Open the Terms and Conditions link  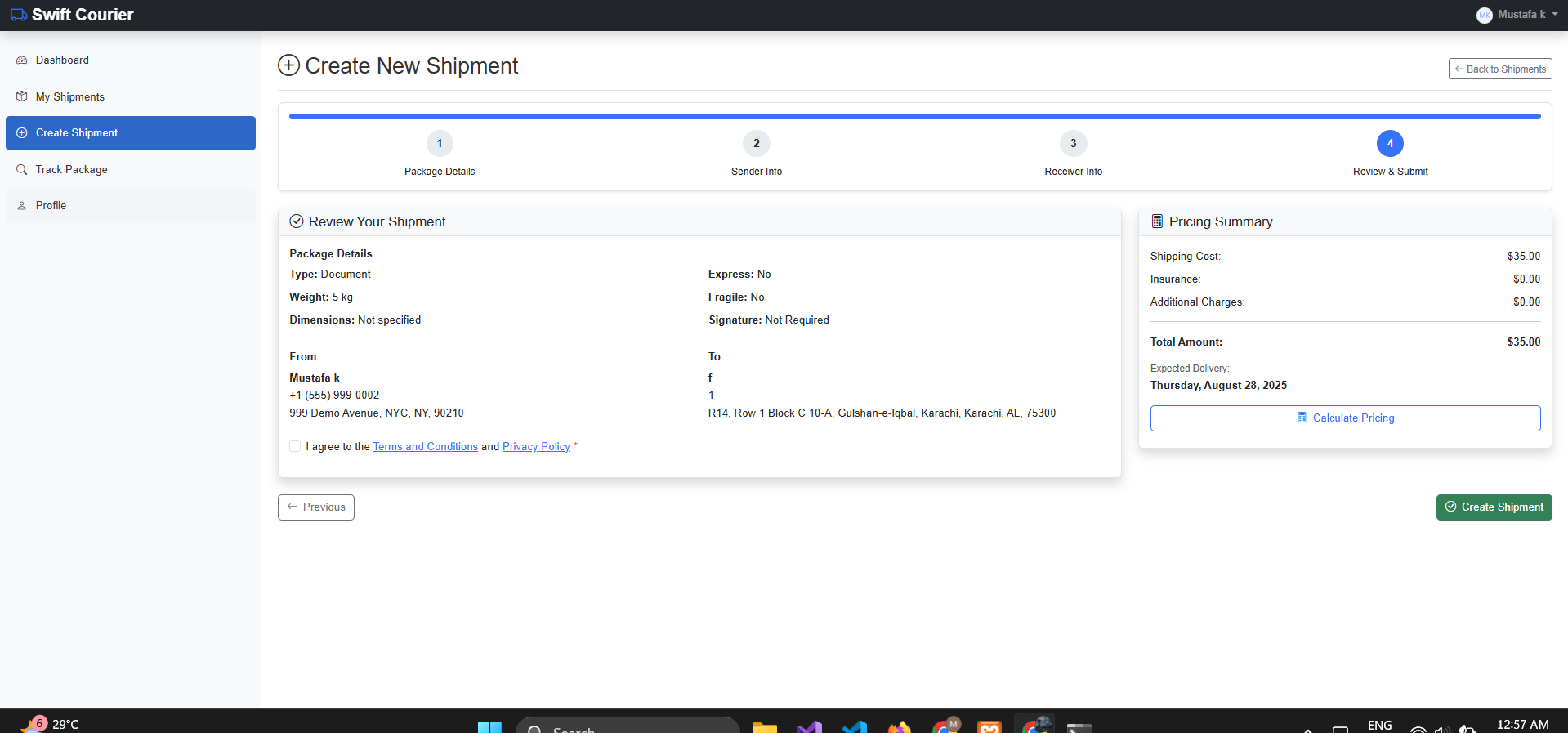[425, 447]
